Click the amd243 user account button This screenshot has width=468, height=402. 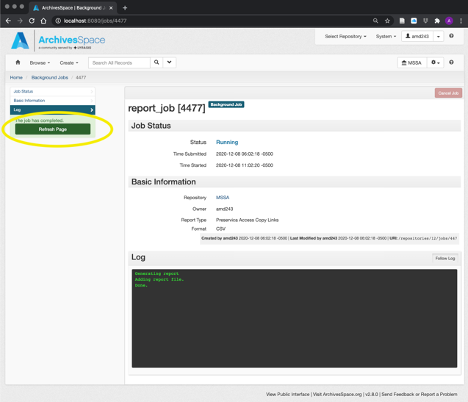click(417, 36)
